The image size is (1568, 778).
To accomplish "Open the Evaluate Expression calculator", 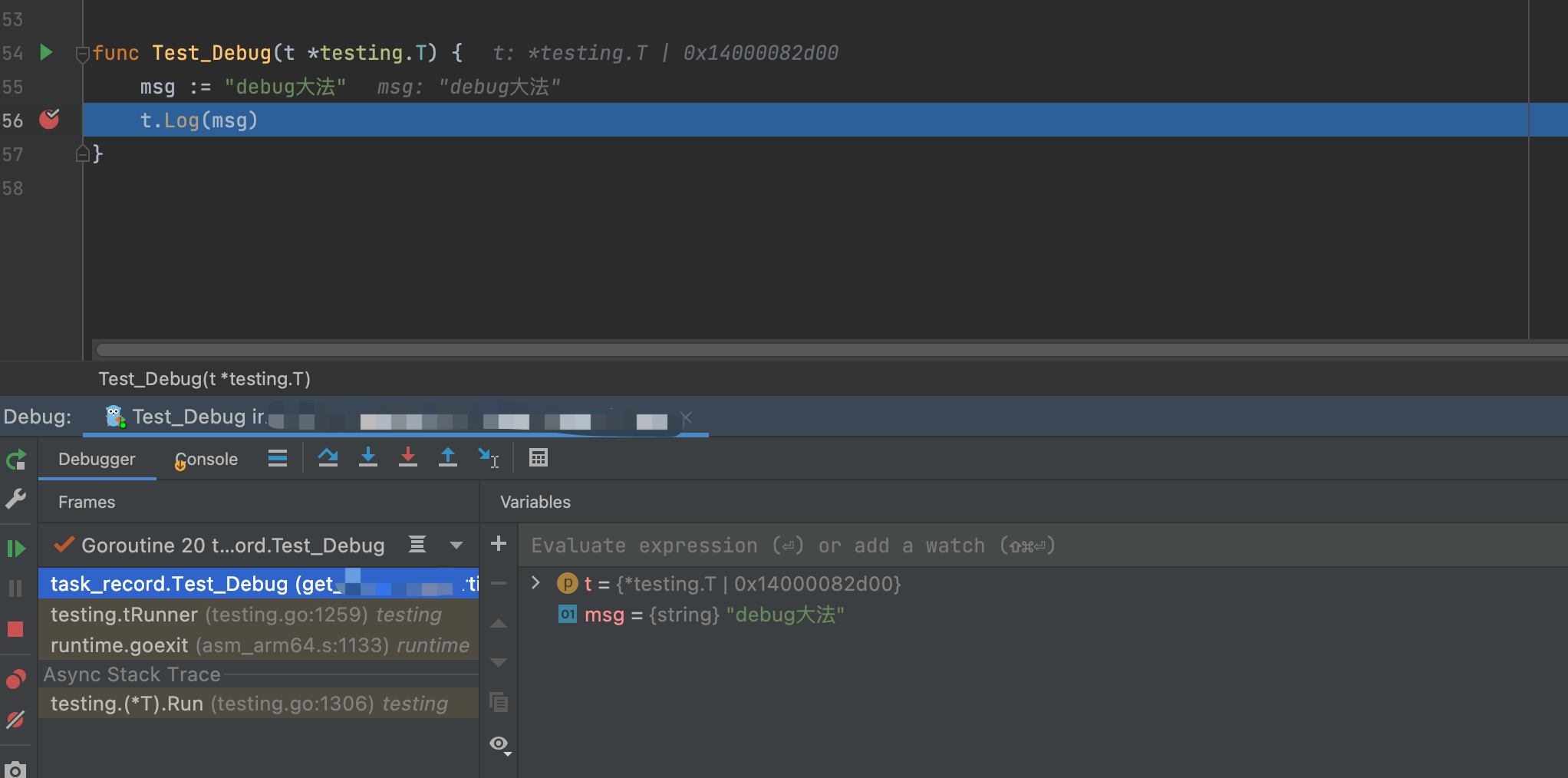I will [539, 458].
